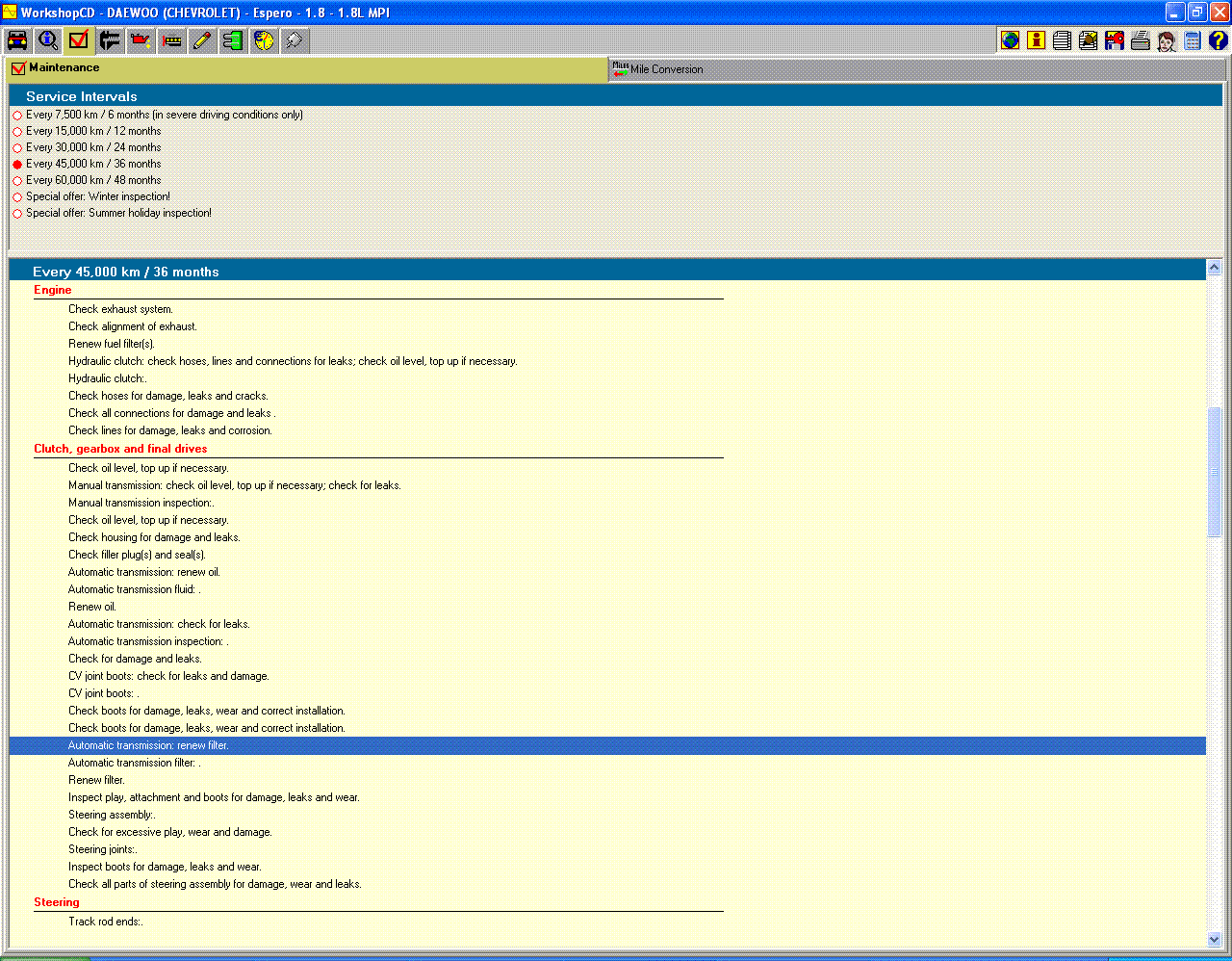Screen dimensions: 1232x961
Task: Open the red oil can lubricants icon
Action: click(x=141, y=40)
